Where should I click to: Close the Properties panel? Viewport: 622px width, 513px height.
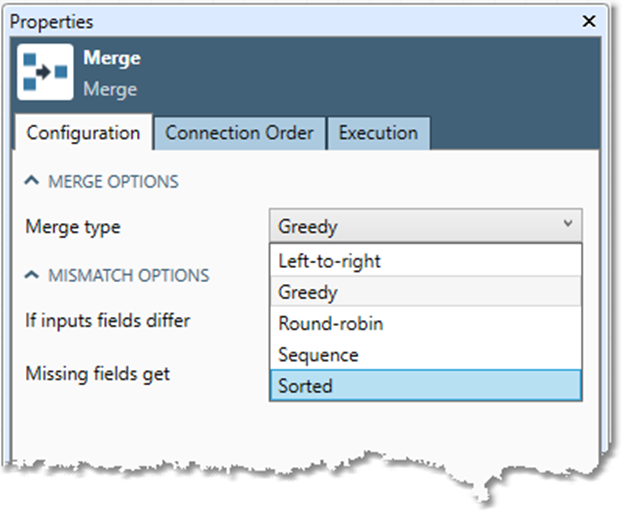589,20
